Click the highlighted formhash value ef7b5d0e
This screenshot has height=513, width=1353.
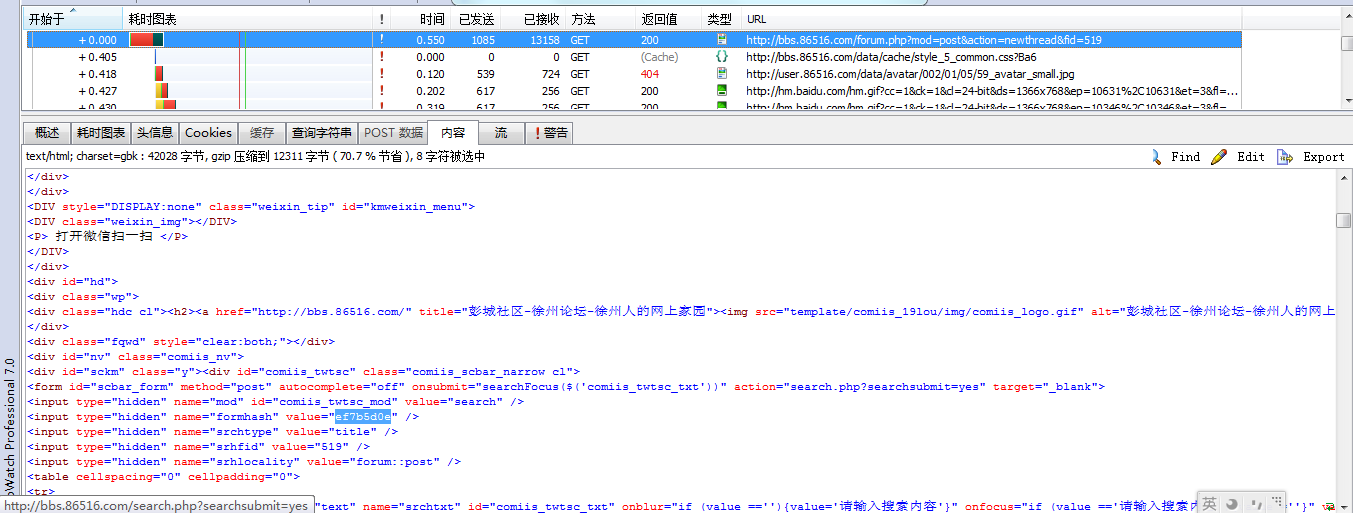pyautogui.click(x=363, y=417)
